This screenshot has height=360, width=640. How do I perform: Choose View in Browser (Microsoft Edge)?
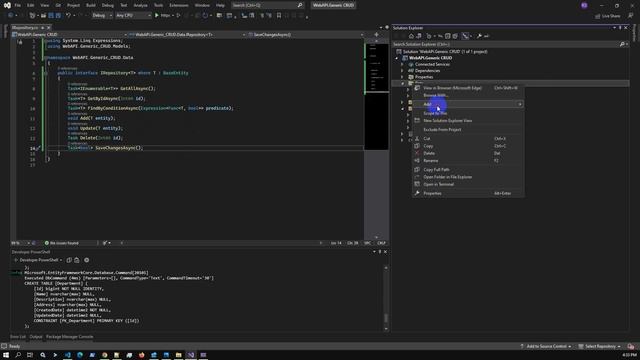click(467, 88)
